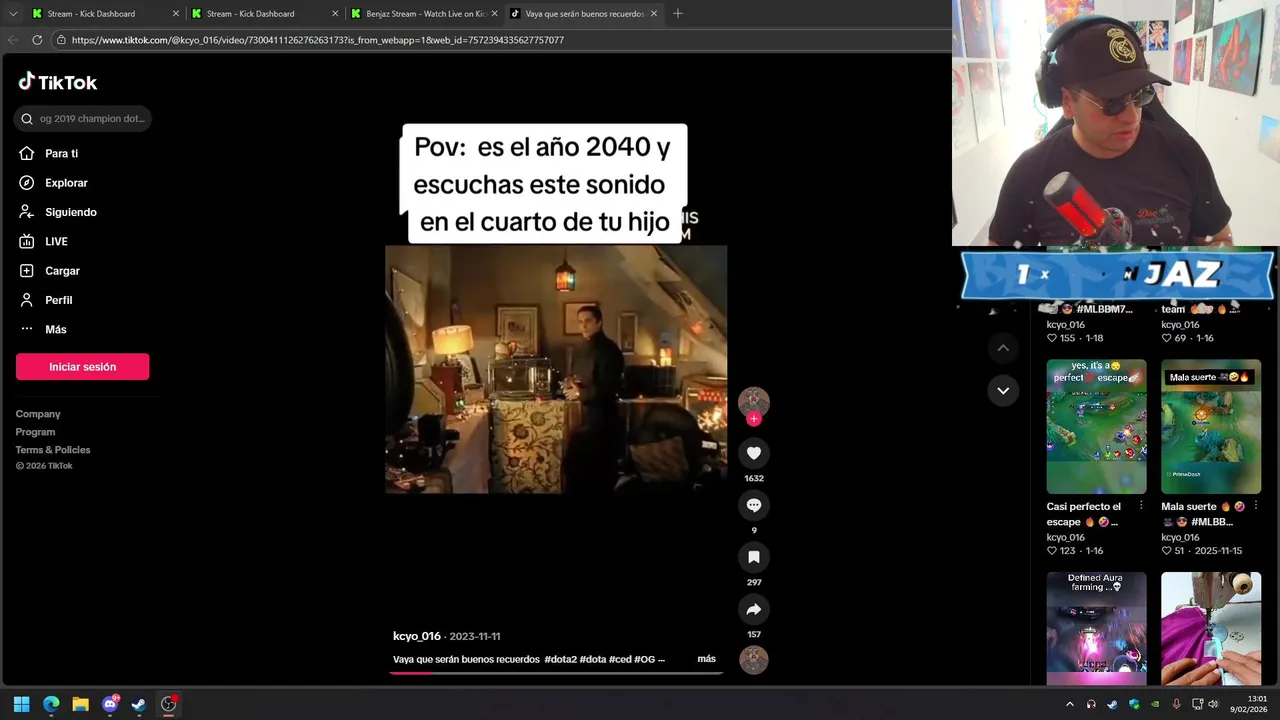1280x720 pixels.
Task: Switch to first Kick Dashboard tab
Action: pyautogui.click(x=104, y=14)
